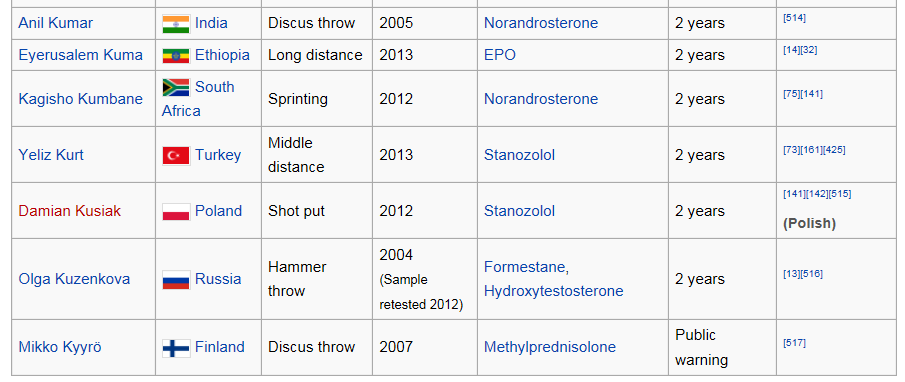Jump to citation reference 517
905x382 pixels.
point(794,343)
